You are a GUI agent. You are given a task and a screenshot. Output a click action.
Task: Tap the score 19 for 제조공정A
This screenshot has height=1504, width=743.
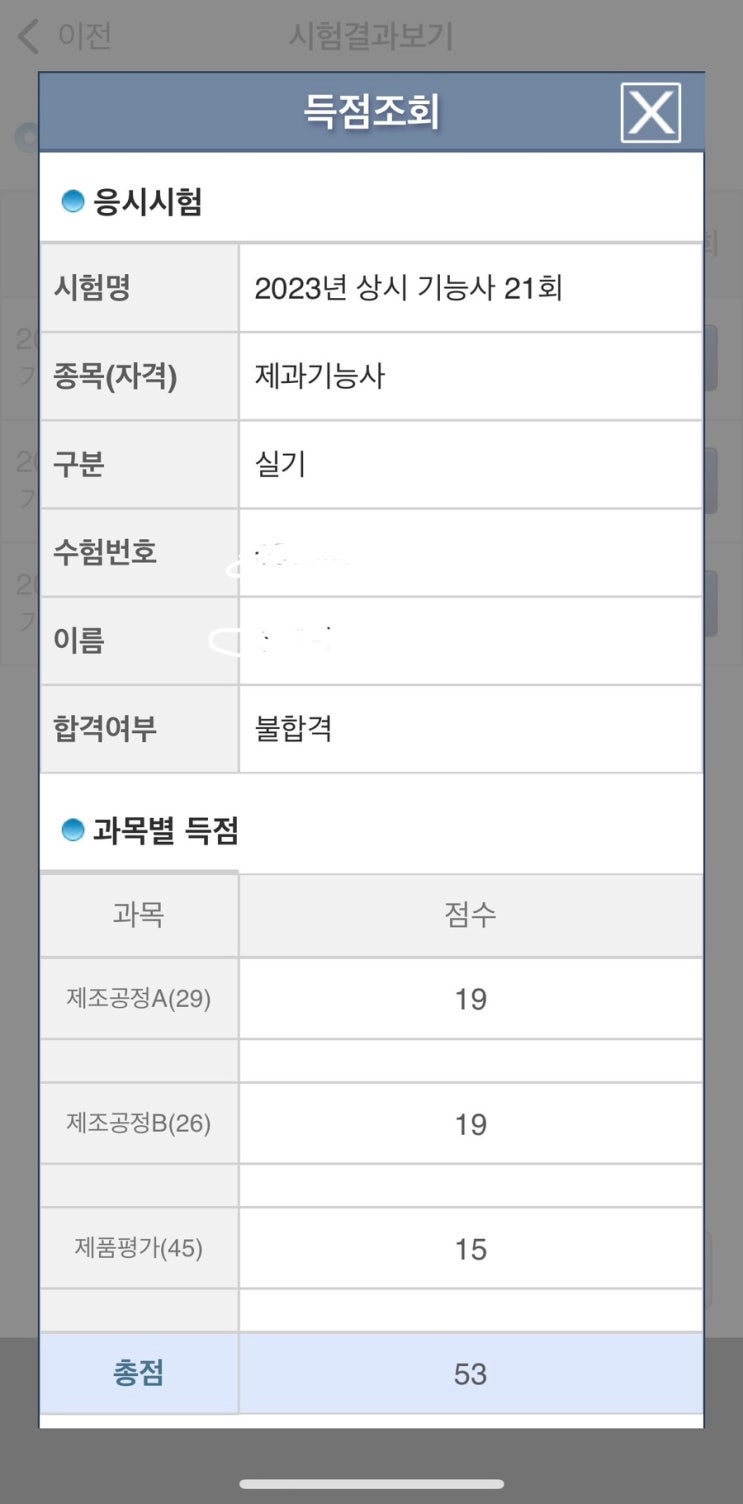[470, 999]
